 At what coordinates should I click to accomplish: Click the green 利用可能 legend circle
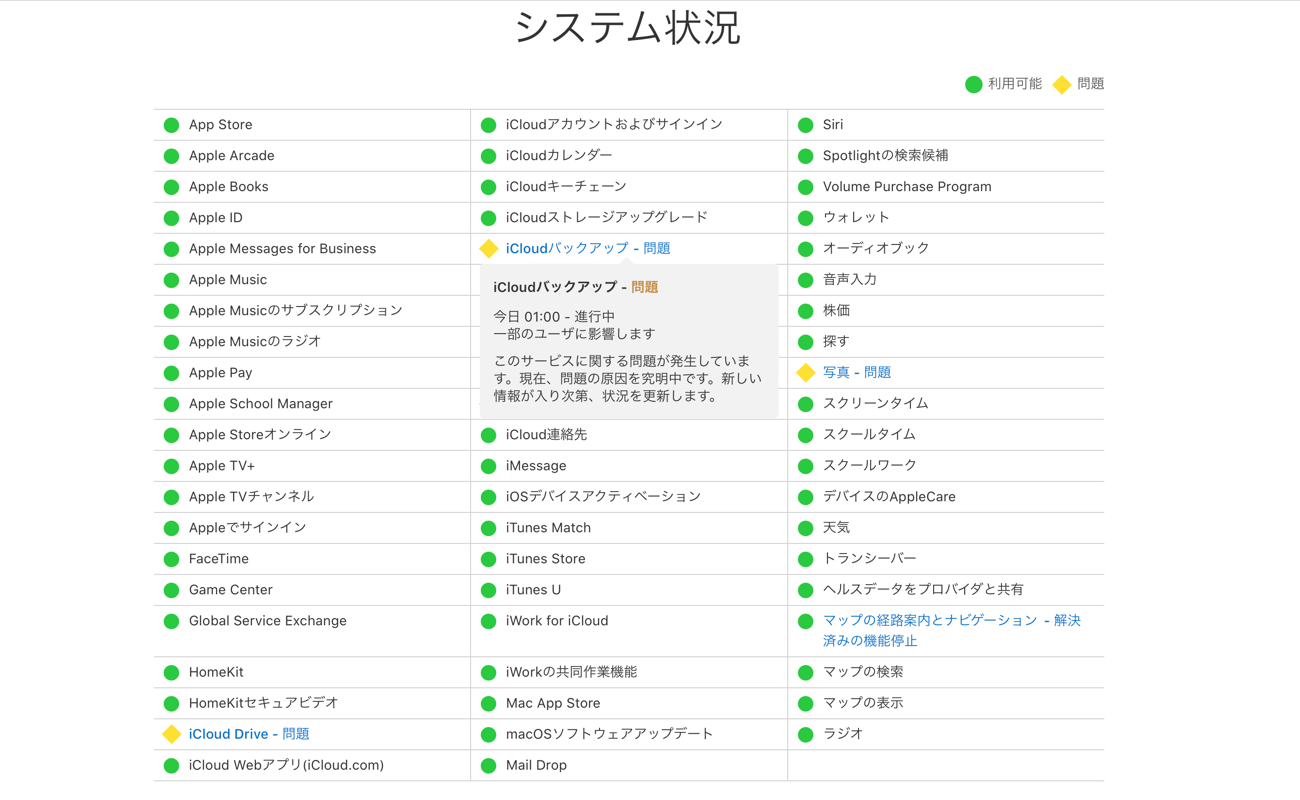pyautogui.click(x=974, y=84)
